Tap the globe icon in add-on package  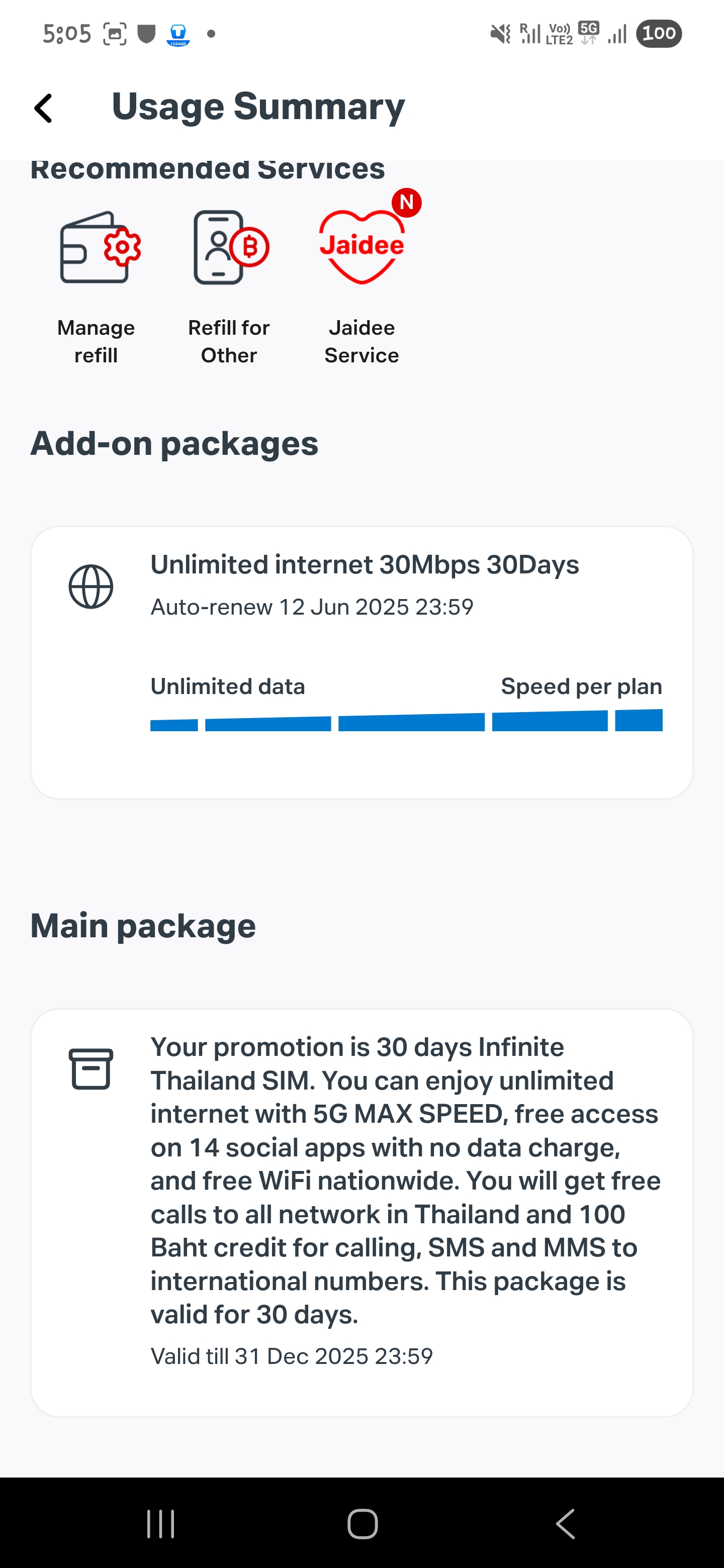tap(90, 587)
